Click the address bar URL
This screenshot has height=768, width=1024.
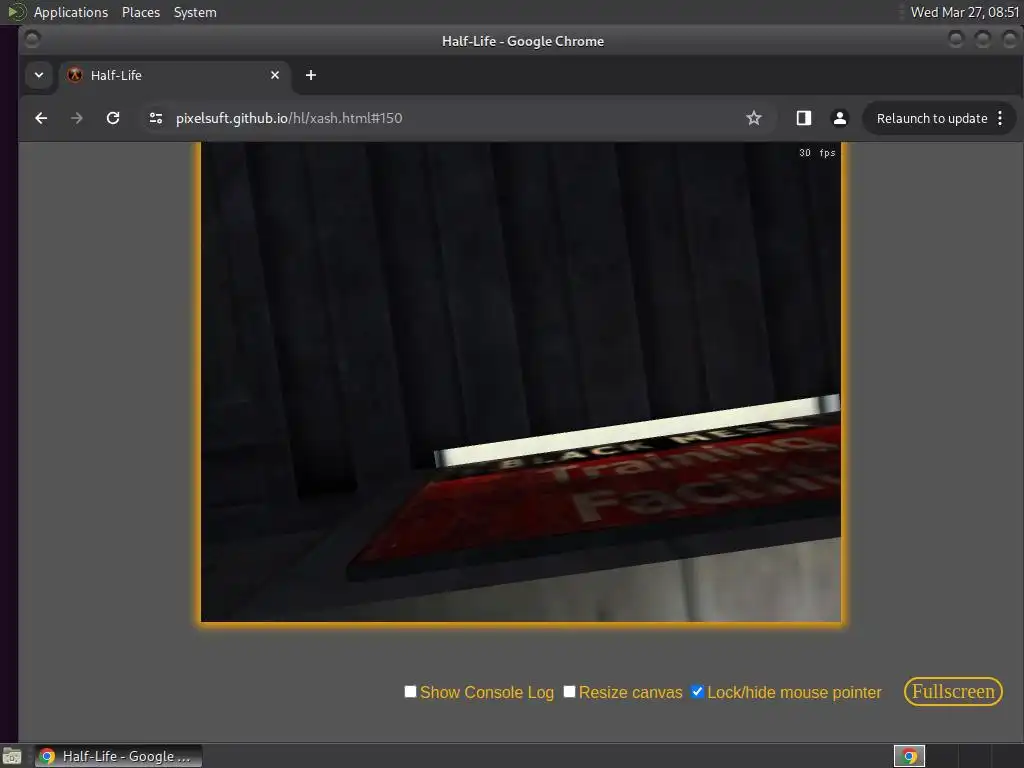point(289,118)
